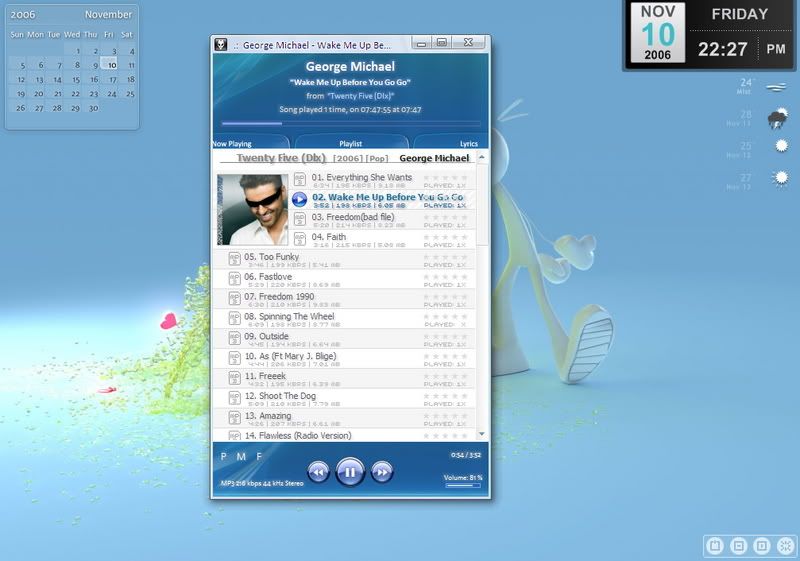Select track 09. Outside

pos(266,336)
